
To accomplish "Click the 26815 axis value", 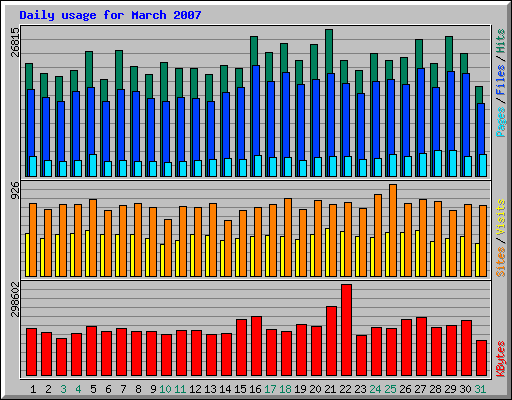I will (x=15, y=42).
